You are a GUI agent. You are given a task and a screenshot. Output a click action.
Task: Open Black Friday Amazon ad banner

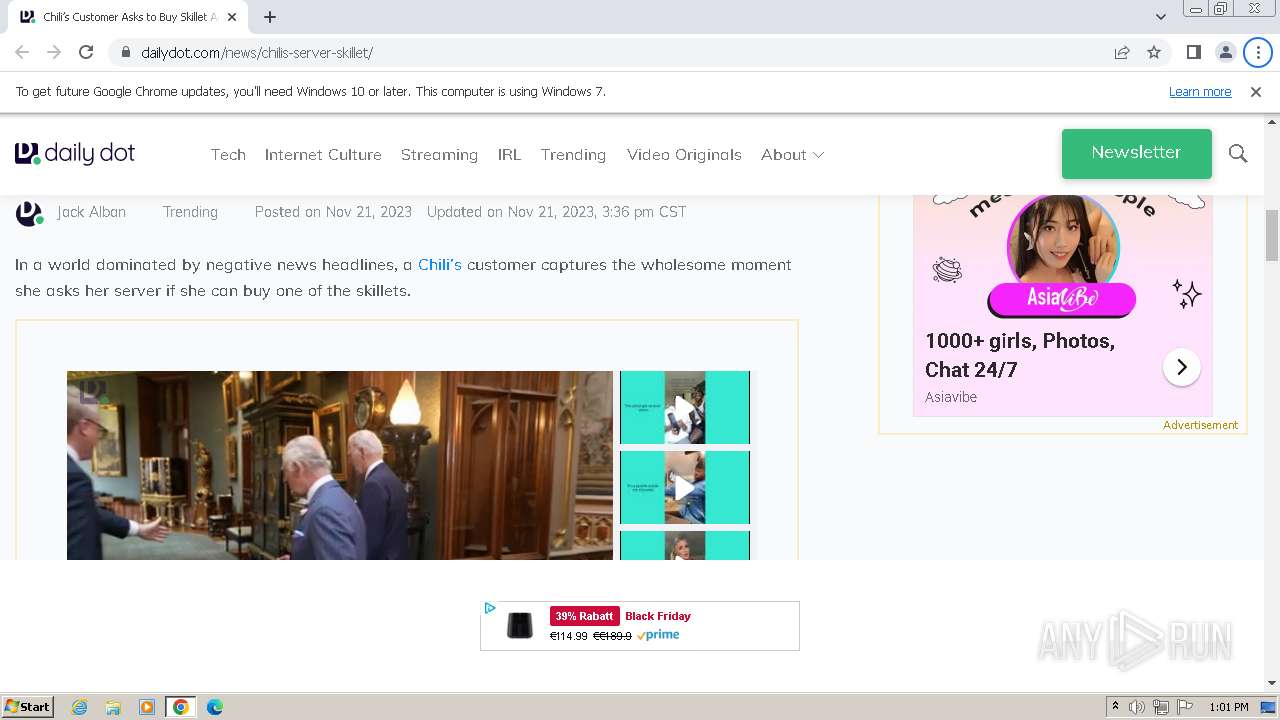coord(640,626)
